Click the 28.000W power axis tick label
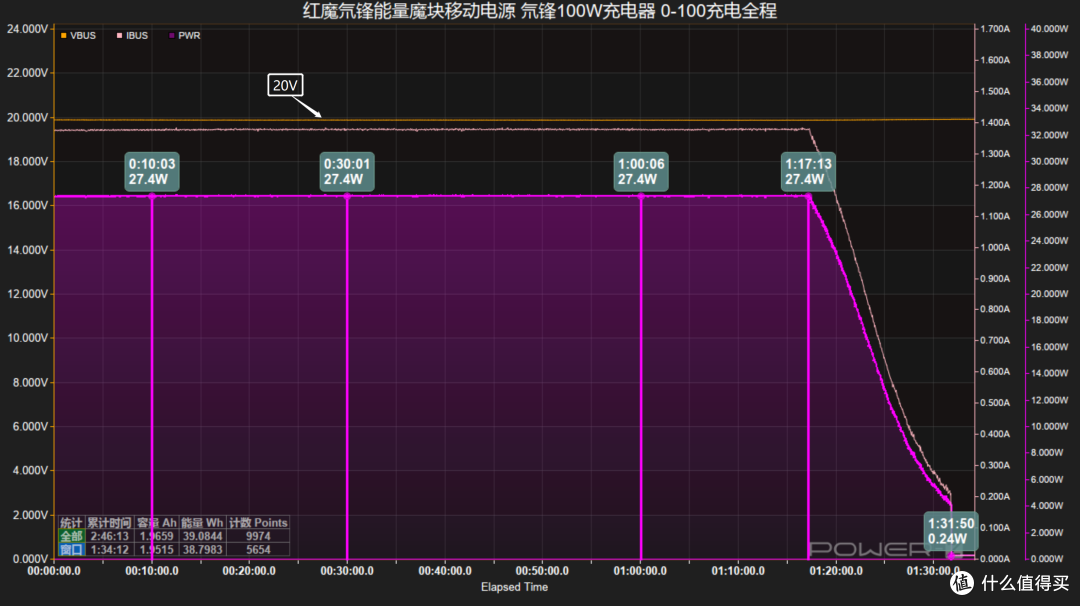The width and height of the screenshot is (1080, 606). [1049, 187]
